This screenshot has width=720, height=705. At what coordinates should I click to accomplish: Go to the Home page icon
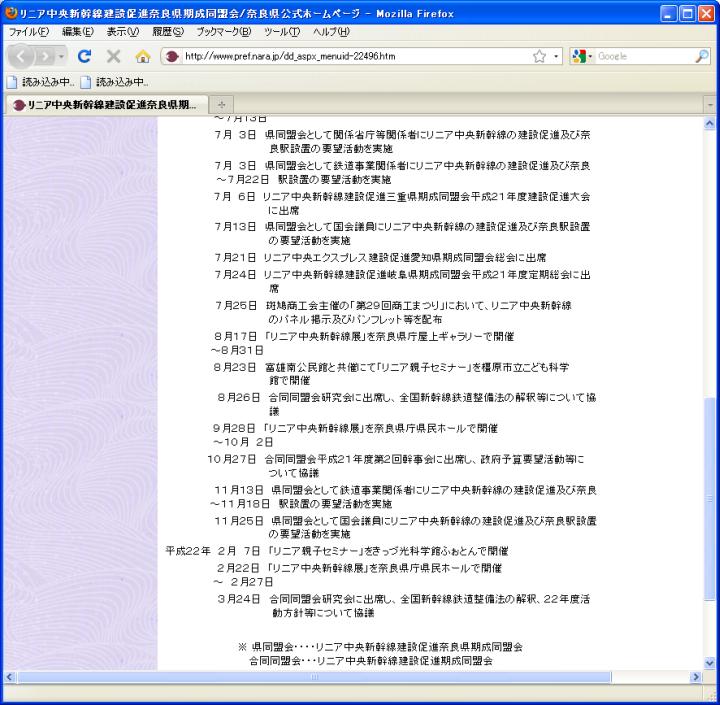click(x=142, y=56)
